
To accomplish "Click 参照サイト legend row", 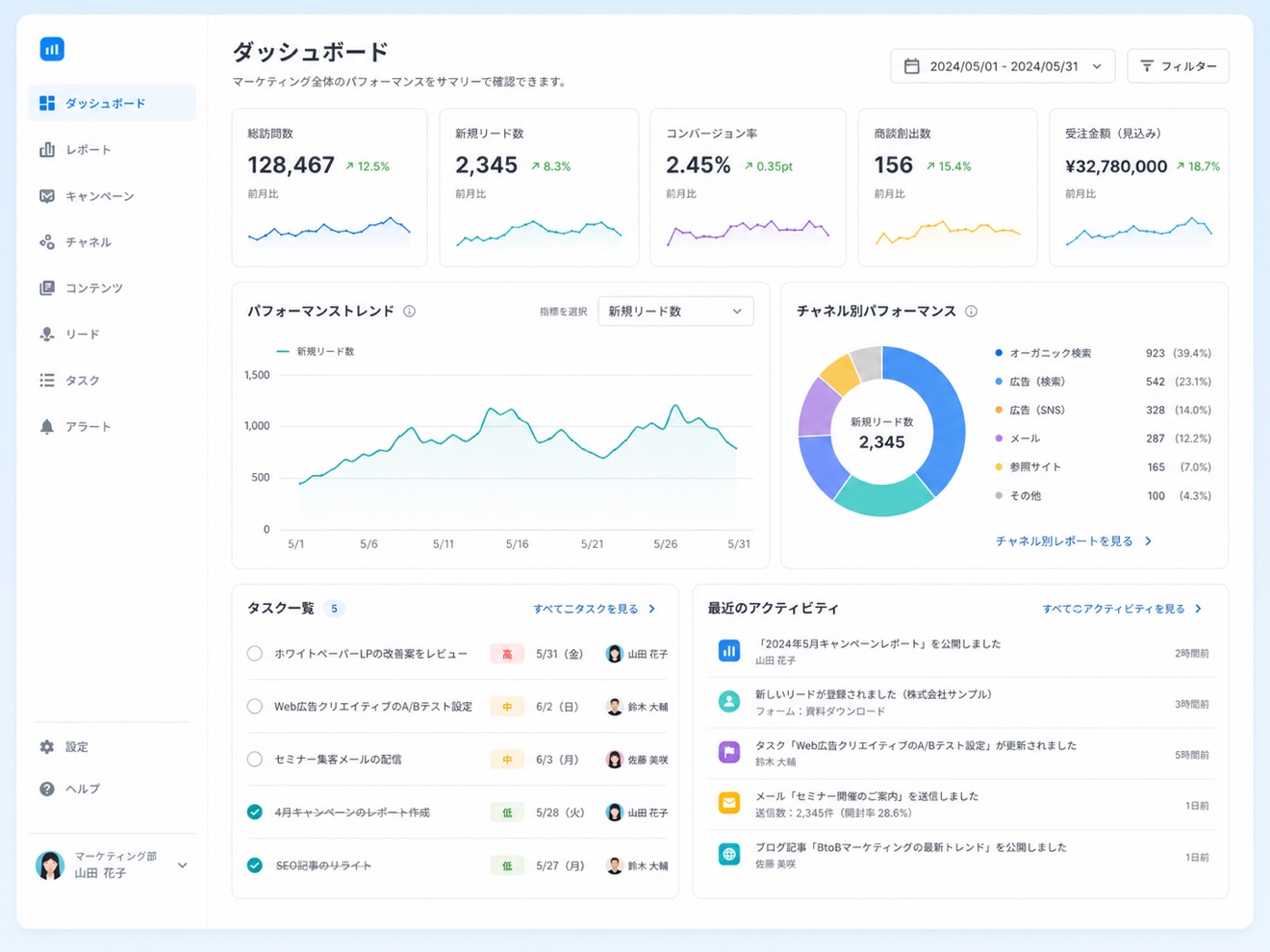I will pyautogui.click(x=1103, y=467).
